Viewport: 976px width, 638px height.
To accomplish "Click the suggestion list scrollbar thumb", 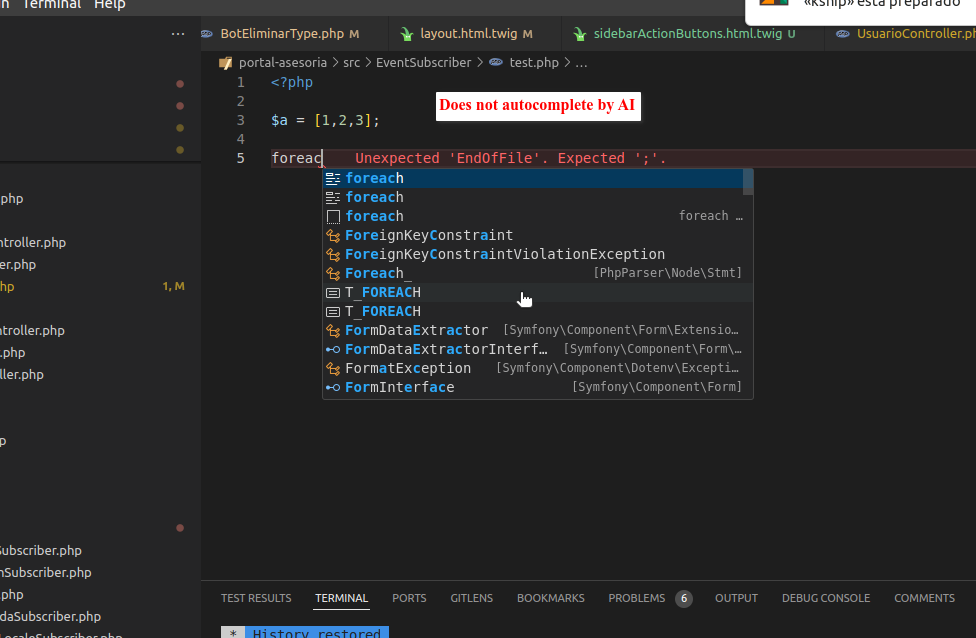I will [x=748, y=182].
